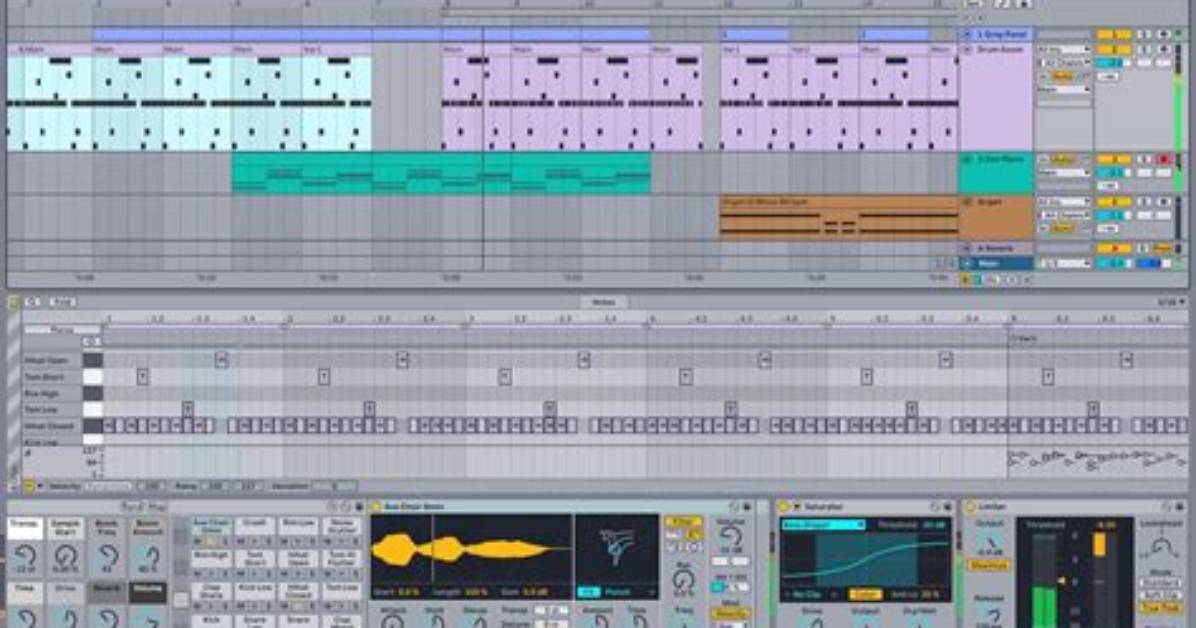The height and width of the screenshot is (628, 1196).
Task: Toggle the drum track activator button
Action: (1114, 50)
